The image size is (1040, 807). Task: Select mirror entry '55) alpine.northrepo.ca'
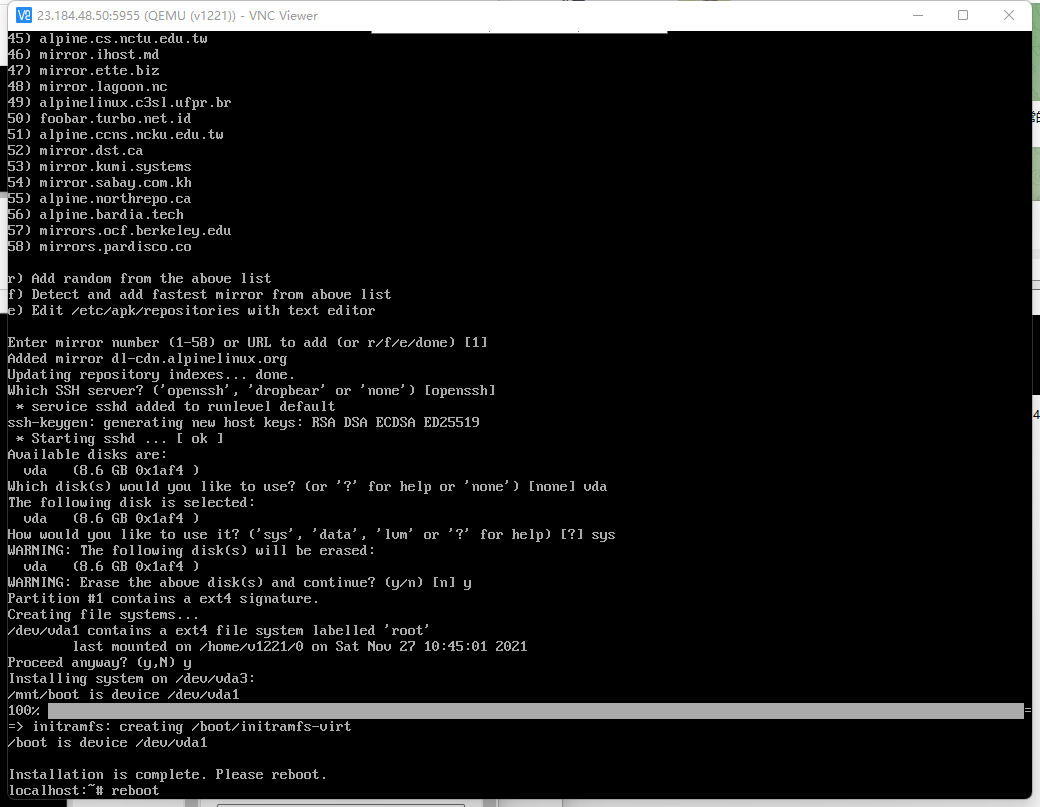[x=99, y=198]
